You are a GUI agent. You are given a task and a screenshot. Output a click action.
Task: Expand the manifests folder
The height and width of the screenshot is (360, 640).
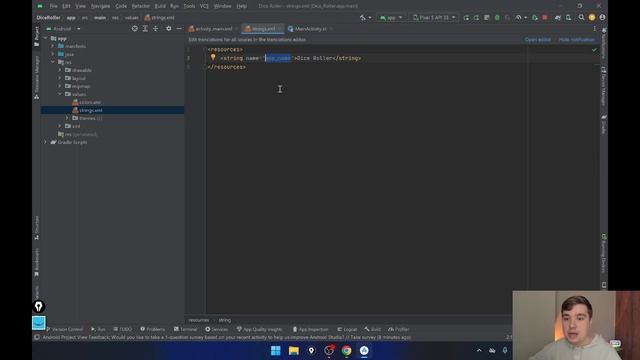click(x=53, y=46)
